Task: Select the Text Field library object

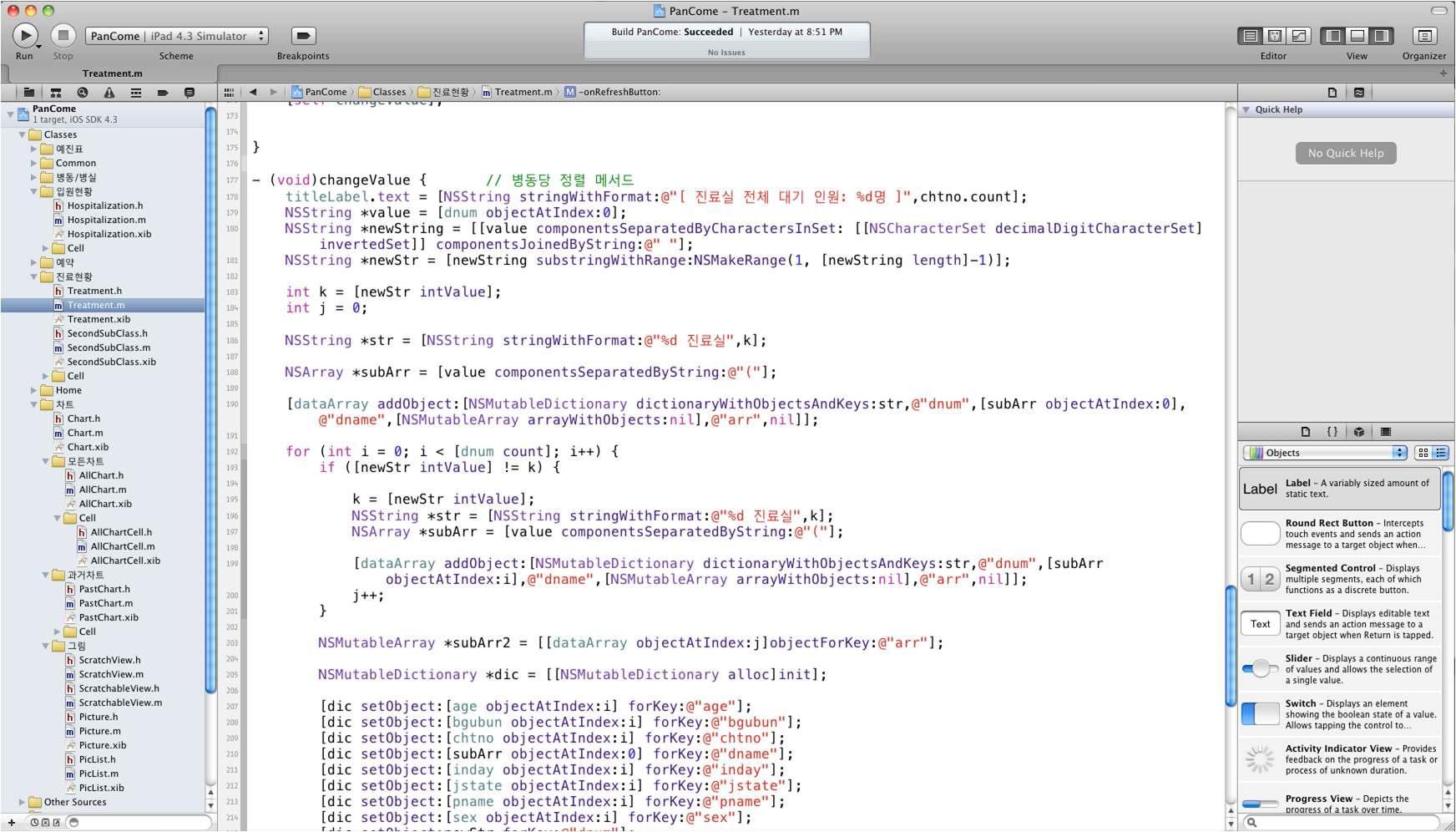Action: pos(1339,624)
